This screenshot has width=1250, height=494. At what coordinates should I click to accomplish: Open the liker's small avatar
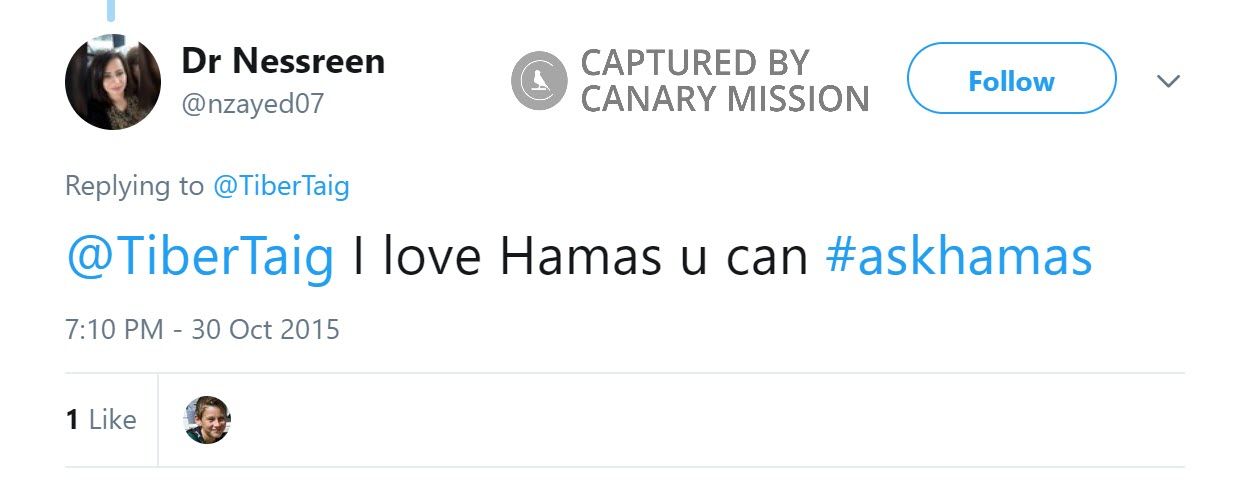pyautogui.click(x=208, y=420)
